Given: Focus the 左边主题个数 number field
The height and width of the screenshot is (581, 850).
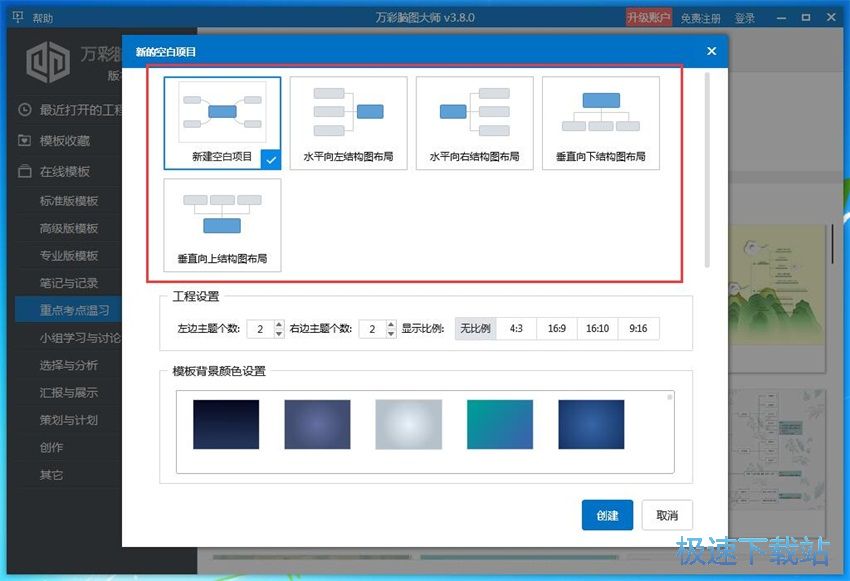Looking at the screenshot, I should pos(261,328).
